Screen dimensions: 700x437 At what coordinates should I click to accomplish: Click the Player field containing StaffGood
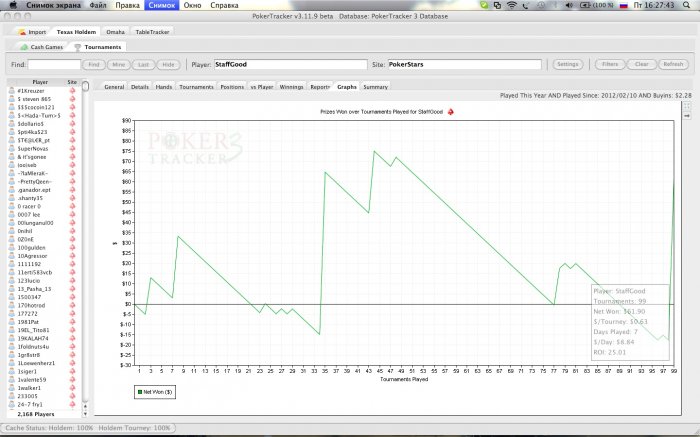pos(291,64)
